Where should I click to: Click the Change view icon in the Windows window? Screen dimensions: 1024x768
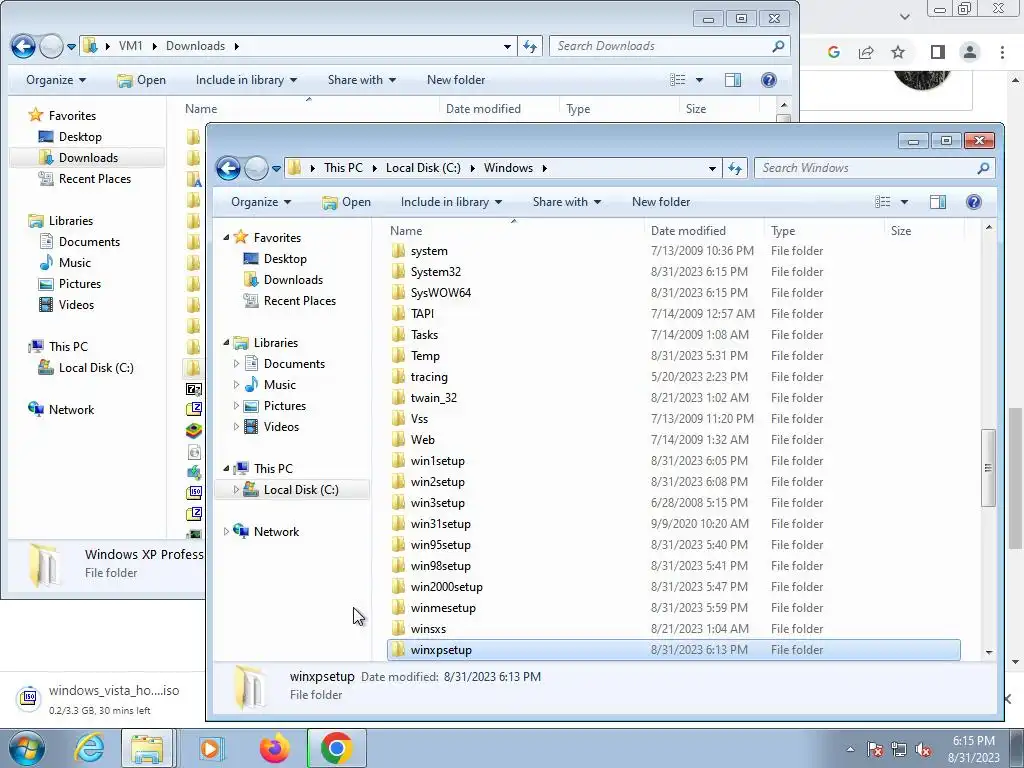[x=882, y=202]
